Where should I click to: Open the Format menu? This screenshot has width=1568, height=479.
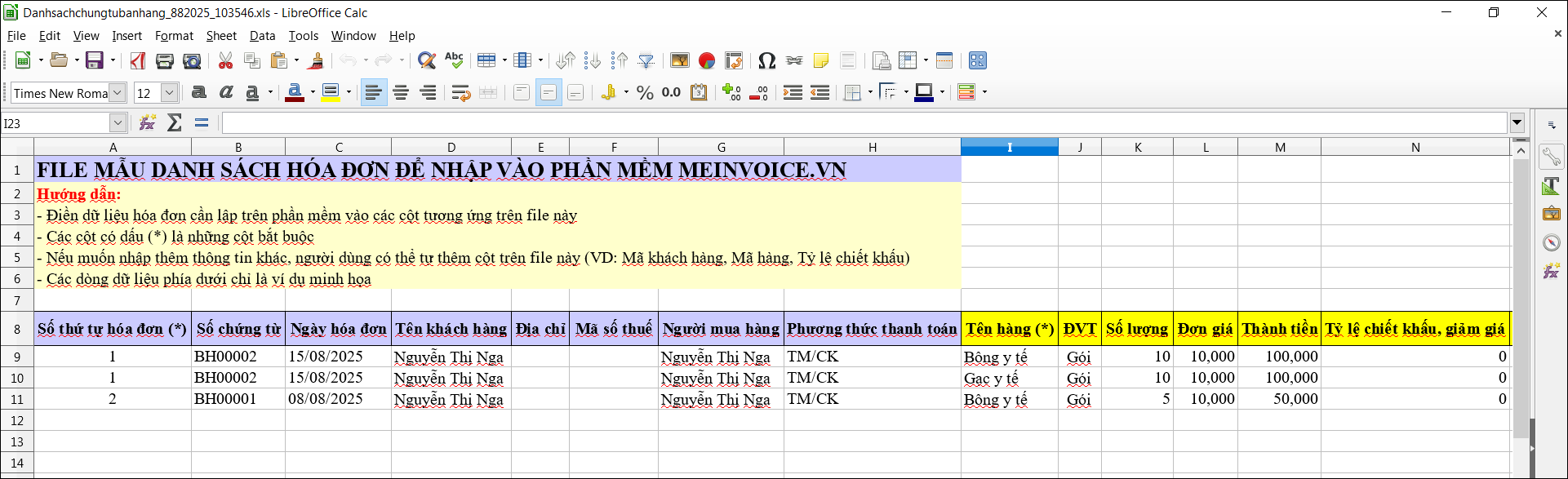174,36
